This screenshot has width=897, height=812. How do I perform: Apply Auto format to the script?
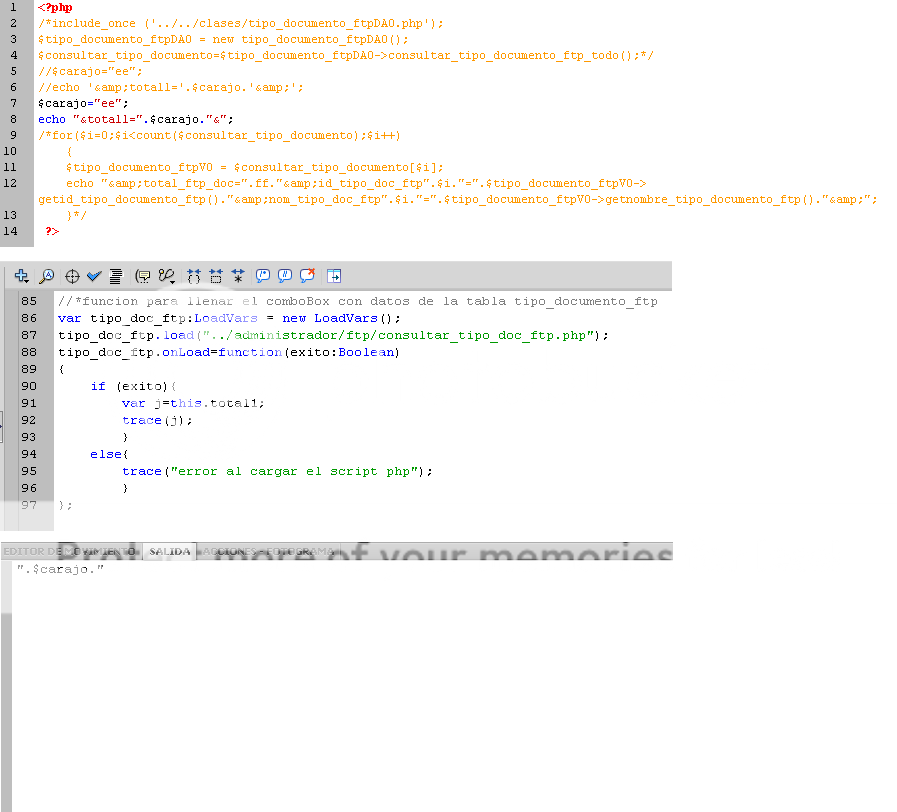pos(116,276)
